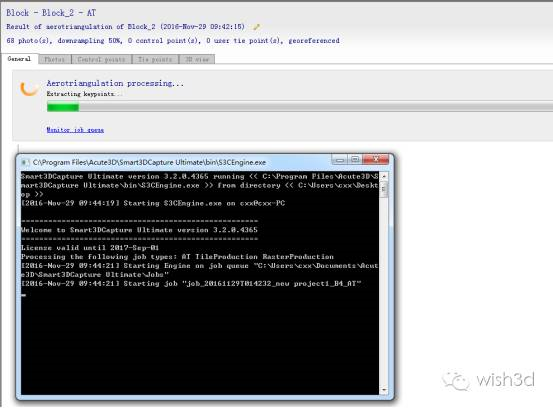Click the console scrollbar up arrow
Screen dimensions: 553x408
384,176
